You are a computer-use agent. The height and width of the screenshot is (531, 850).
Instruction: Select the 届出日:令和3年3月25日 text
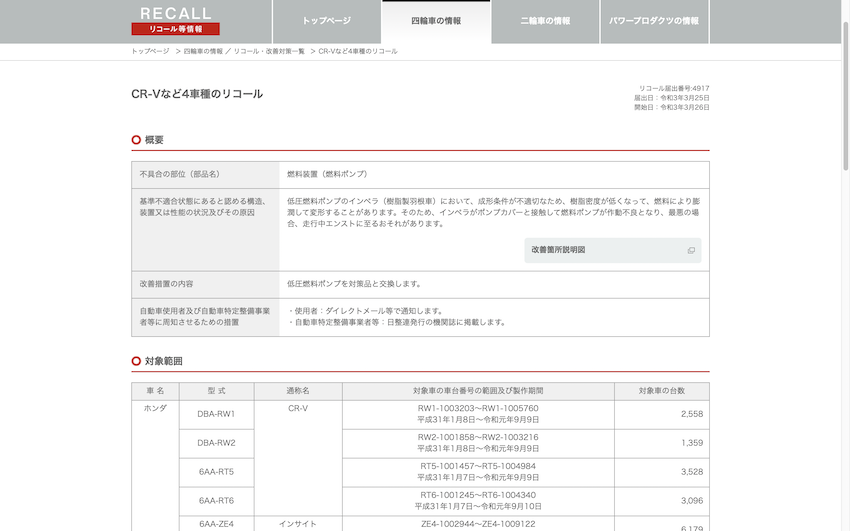point(672,98)
